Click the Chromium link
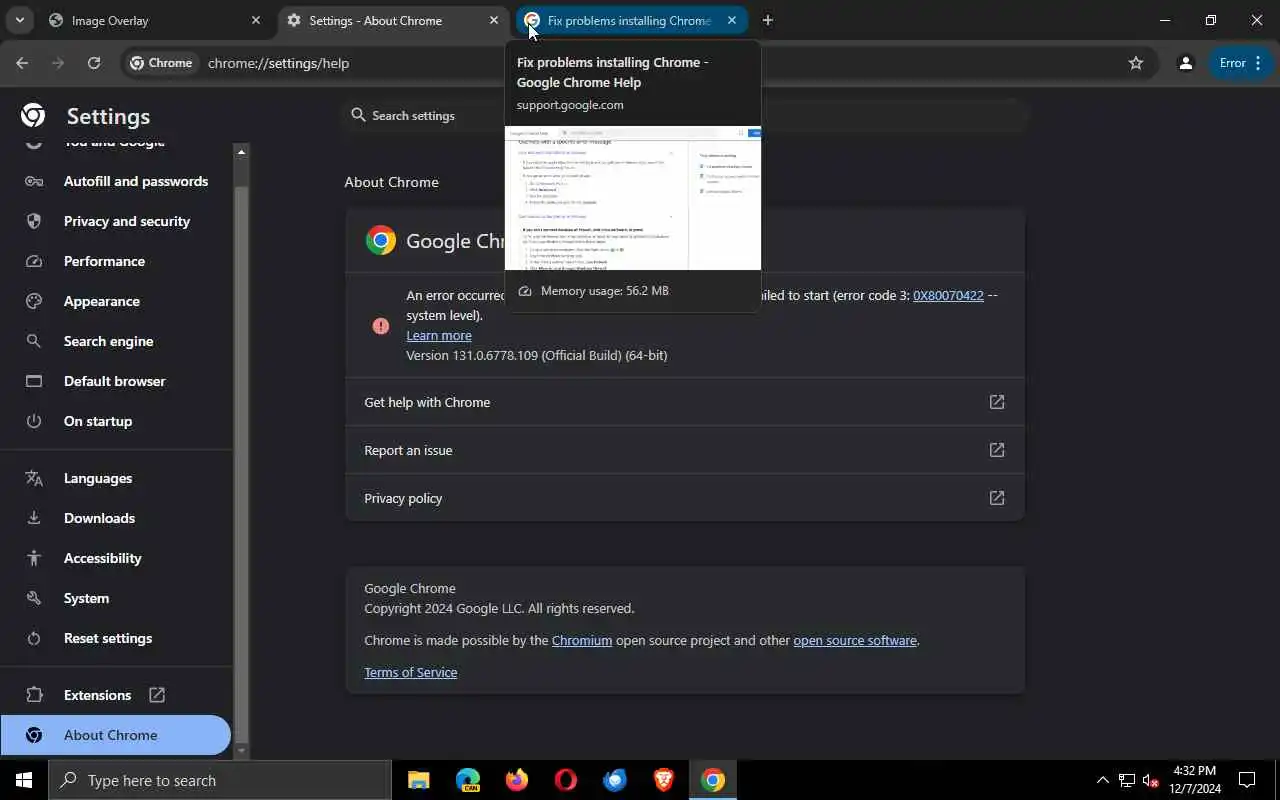Viewport: 1280px width, 800px height. [582, 640]
